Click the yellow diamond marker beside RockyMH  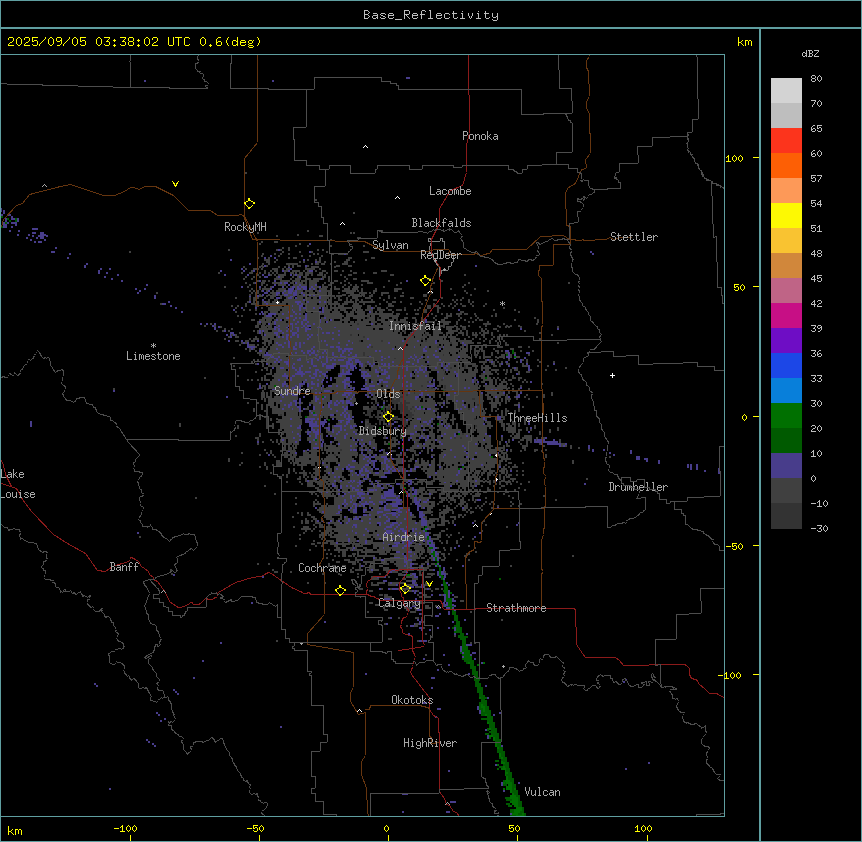[249, 204]
